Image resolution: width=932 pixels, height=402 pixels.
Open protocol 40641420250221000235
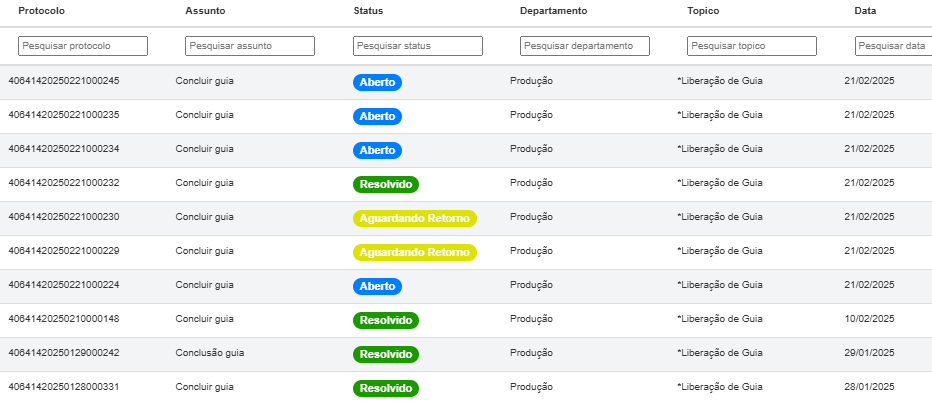click(x=64, y=115)
